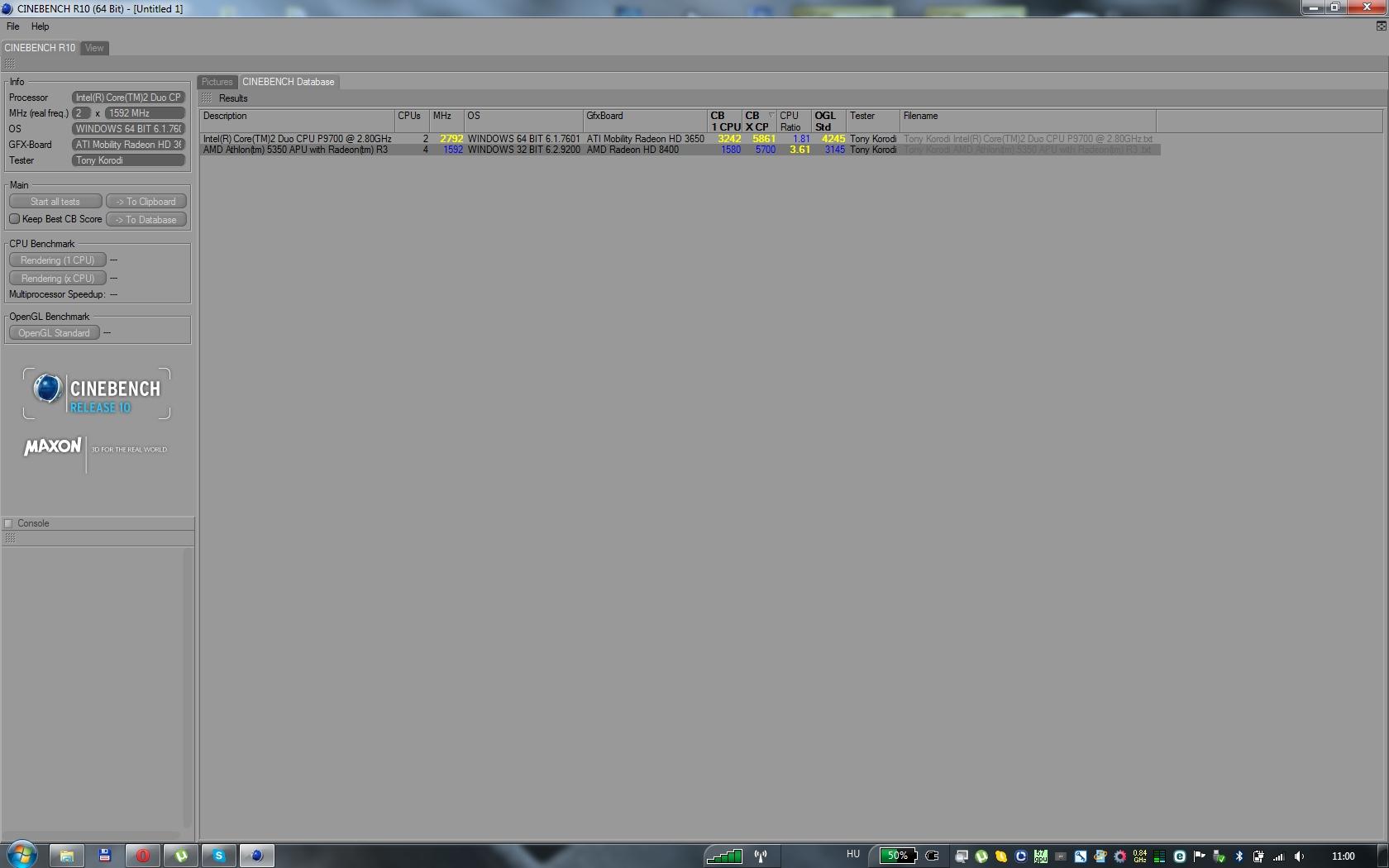Click the safely remove hardware tray icon
1389x868 pixels.
[1219, 856]
